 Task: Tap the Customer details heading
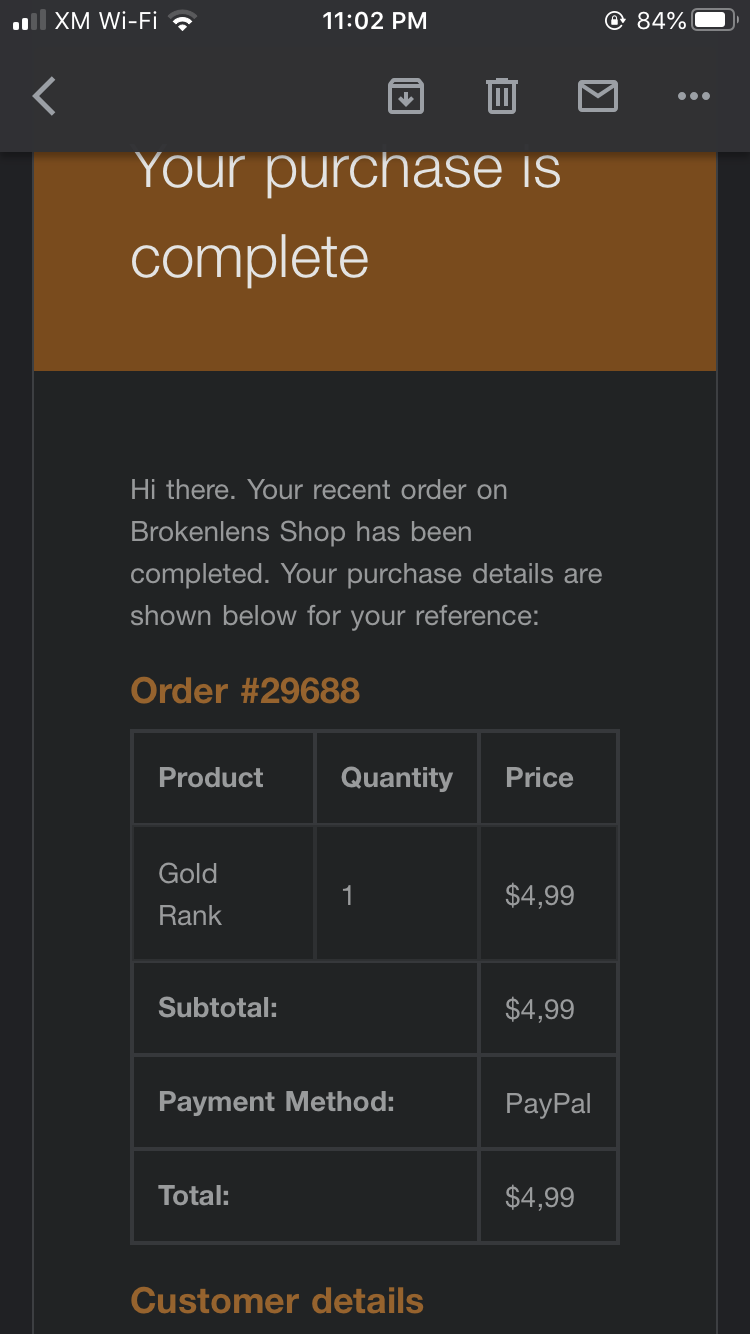tap(277, 1300)
